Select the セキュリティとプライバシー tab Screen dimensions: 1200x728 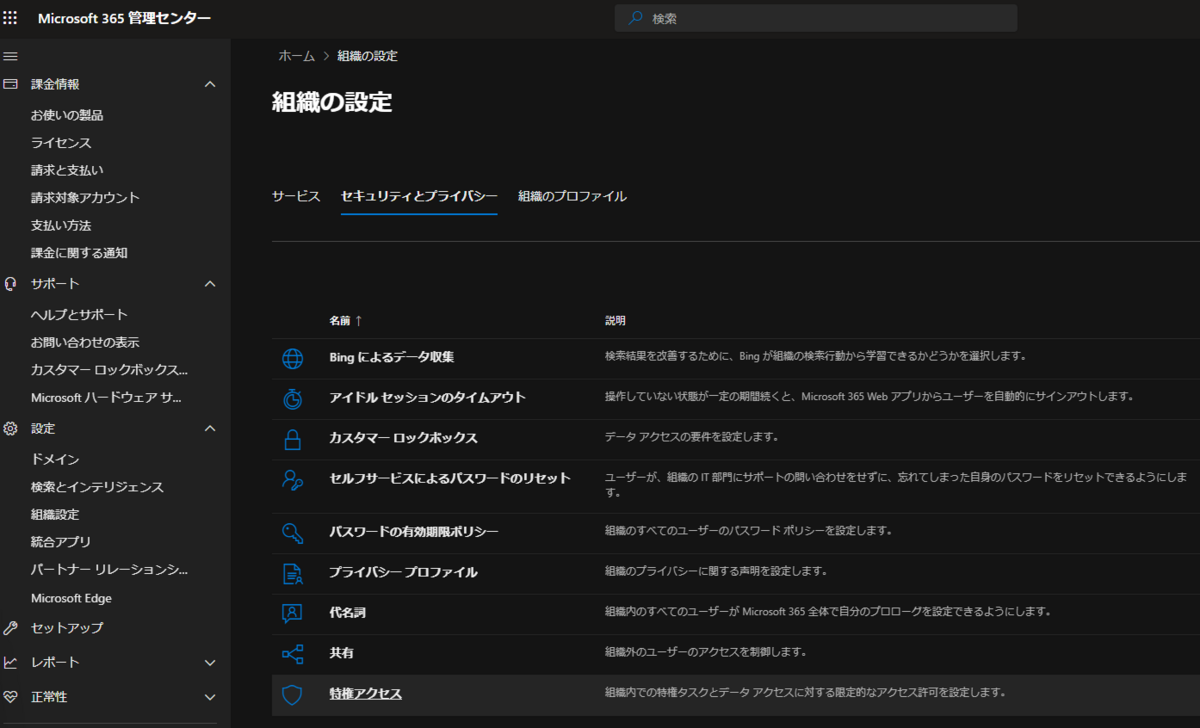tap(419, 196)
